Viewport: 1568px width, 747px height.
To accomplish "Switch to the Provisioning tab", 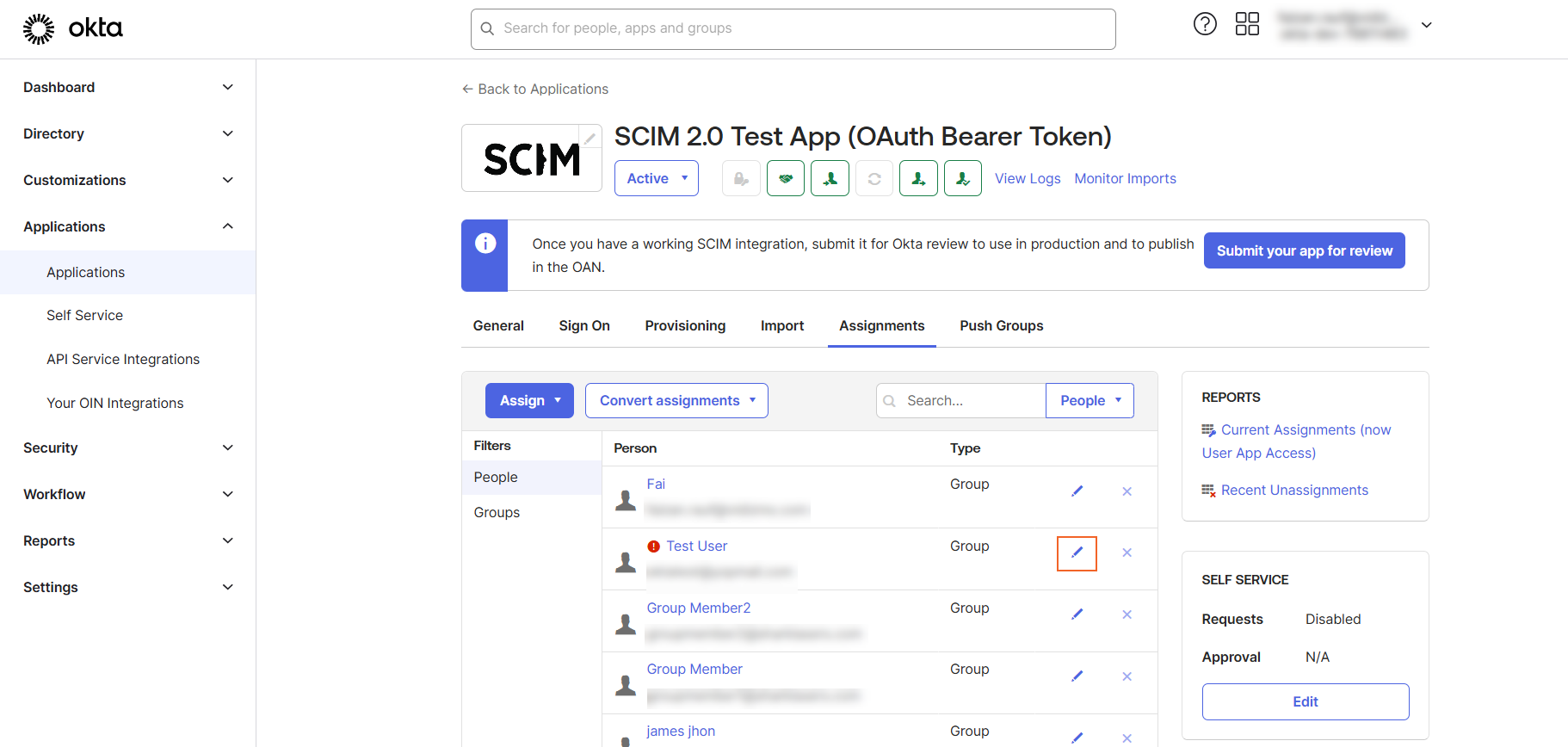I will click(685, 325).
